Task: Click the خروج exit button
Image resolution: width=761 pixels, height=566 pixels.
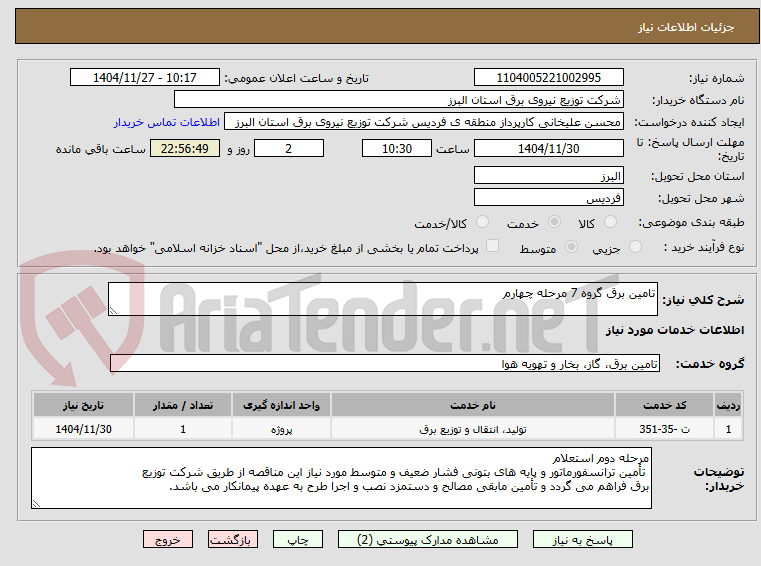Action: tap(167, 539)
